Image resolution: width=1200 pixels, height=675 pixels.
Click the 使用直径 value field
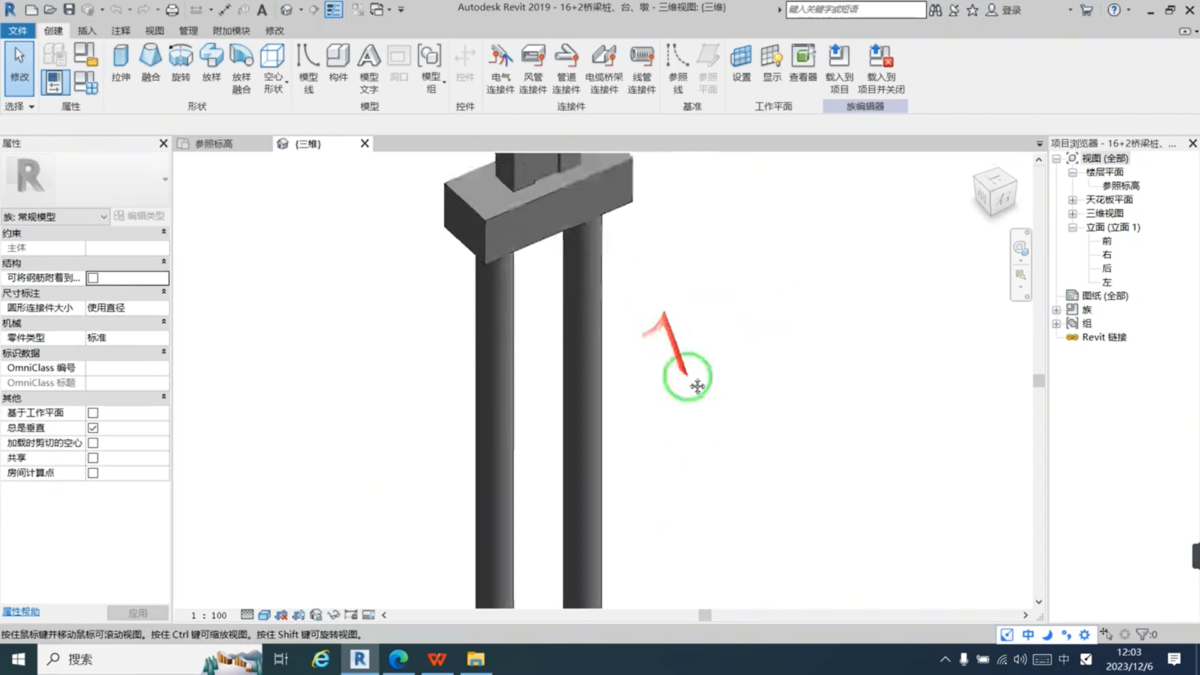pyautogui.click(x=127, y=308)
